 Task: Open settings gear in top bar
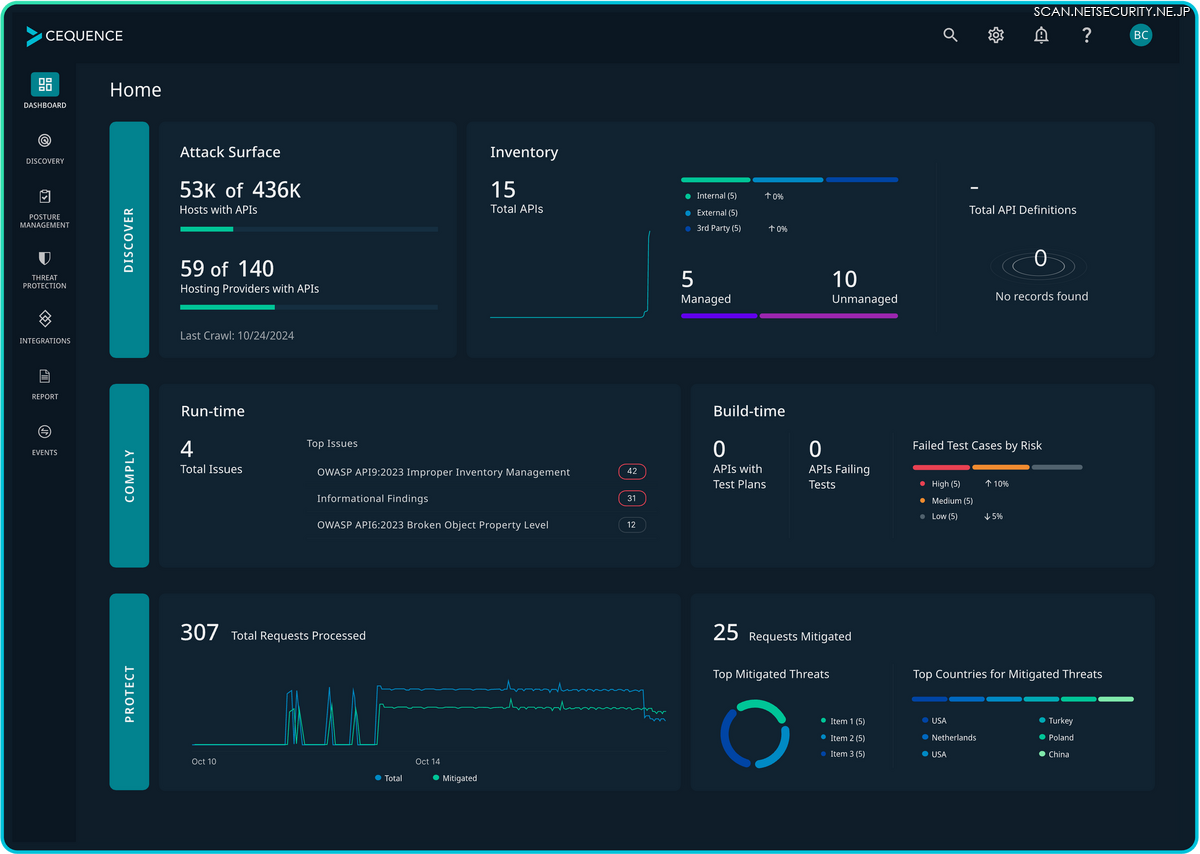[x=996, y=35]
